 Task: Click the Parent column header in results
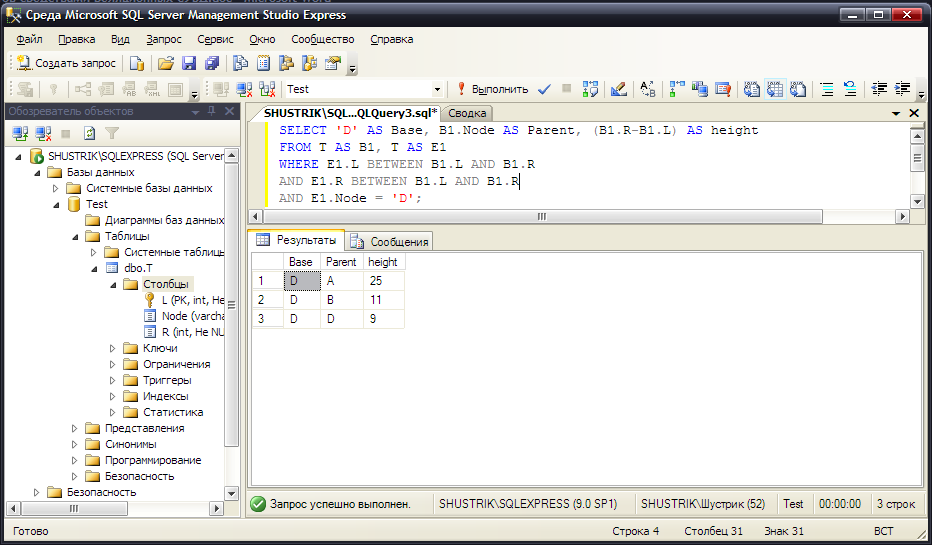coord(341,262)
